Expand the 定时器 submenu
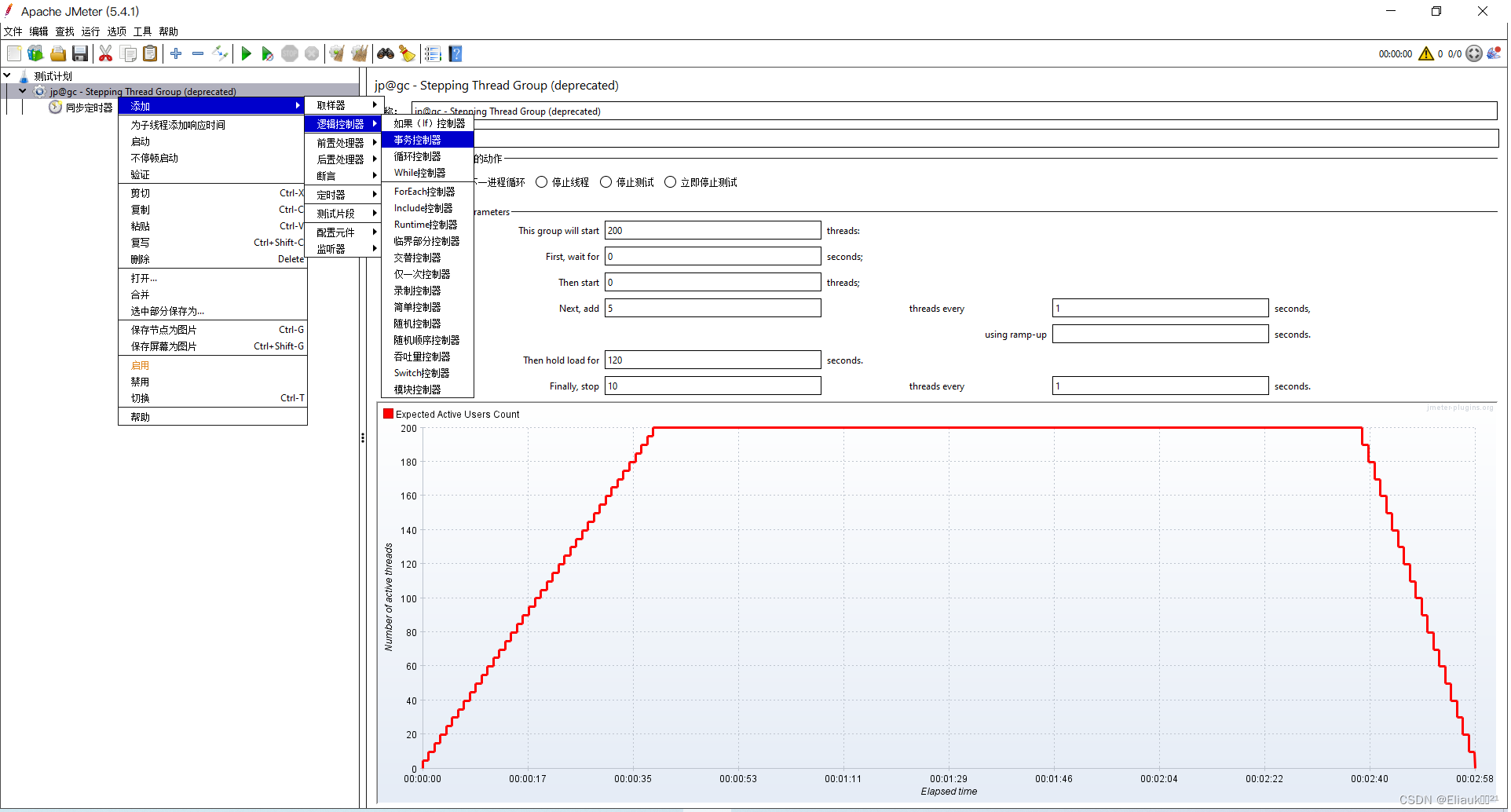The height and width of the screenshot is (812, 1511). (x=343, y=195)
